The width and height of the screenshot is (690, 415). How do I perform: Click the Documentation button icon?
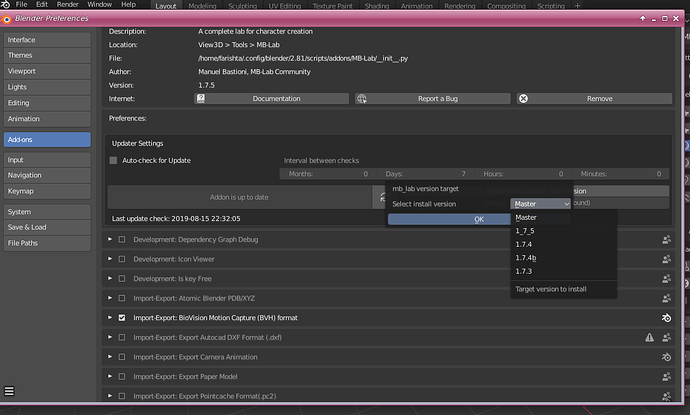point(201,99)
